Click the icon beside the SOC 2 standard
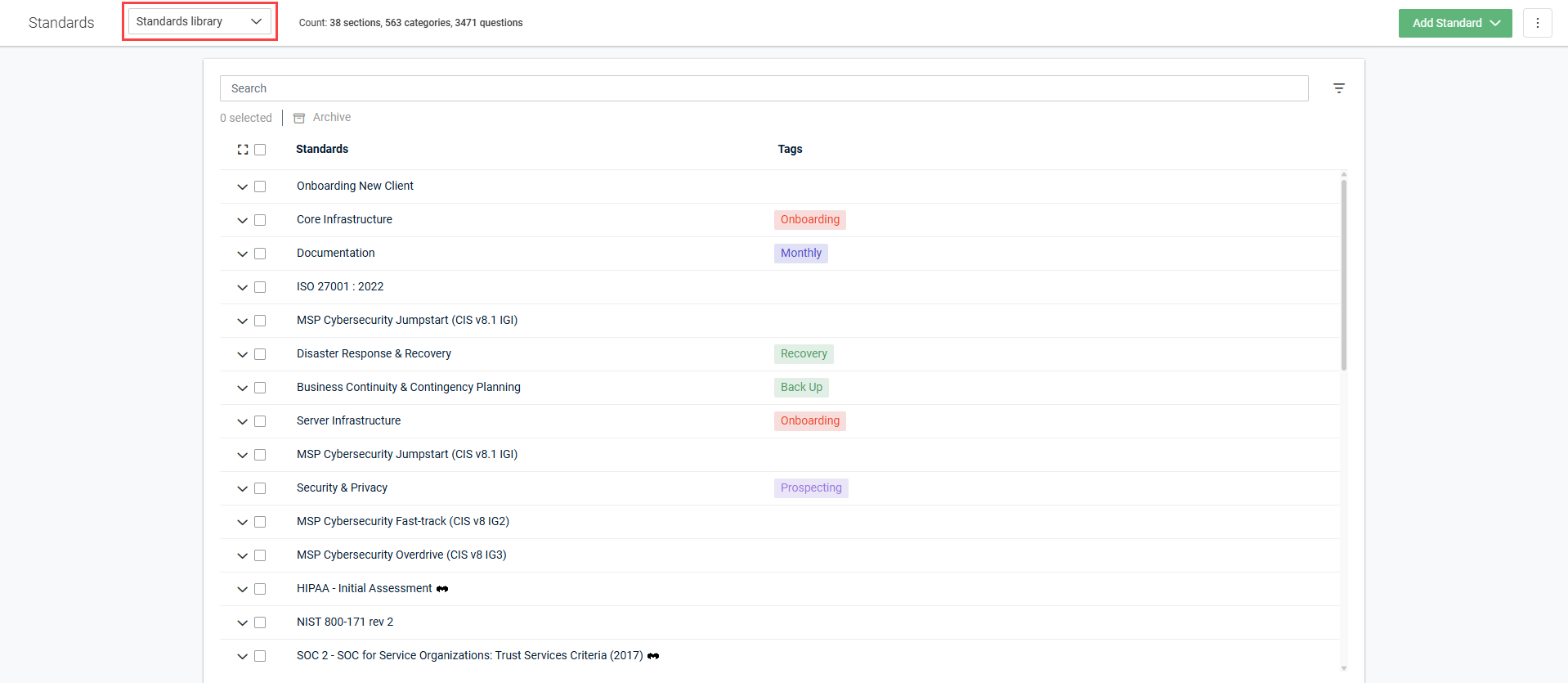Viewport: 1568px width, 683px height. (x=653, y=656)
